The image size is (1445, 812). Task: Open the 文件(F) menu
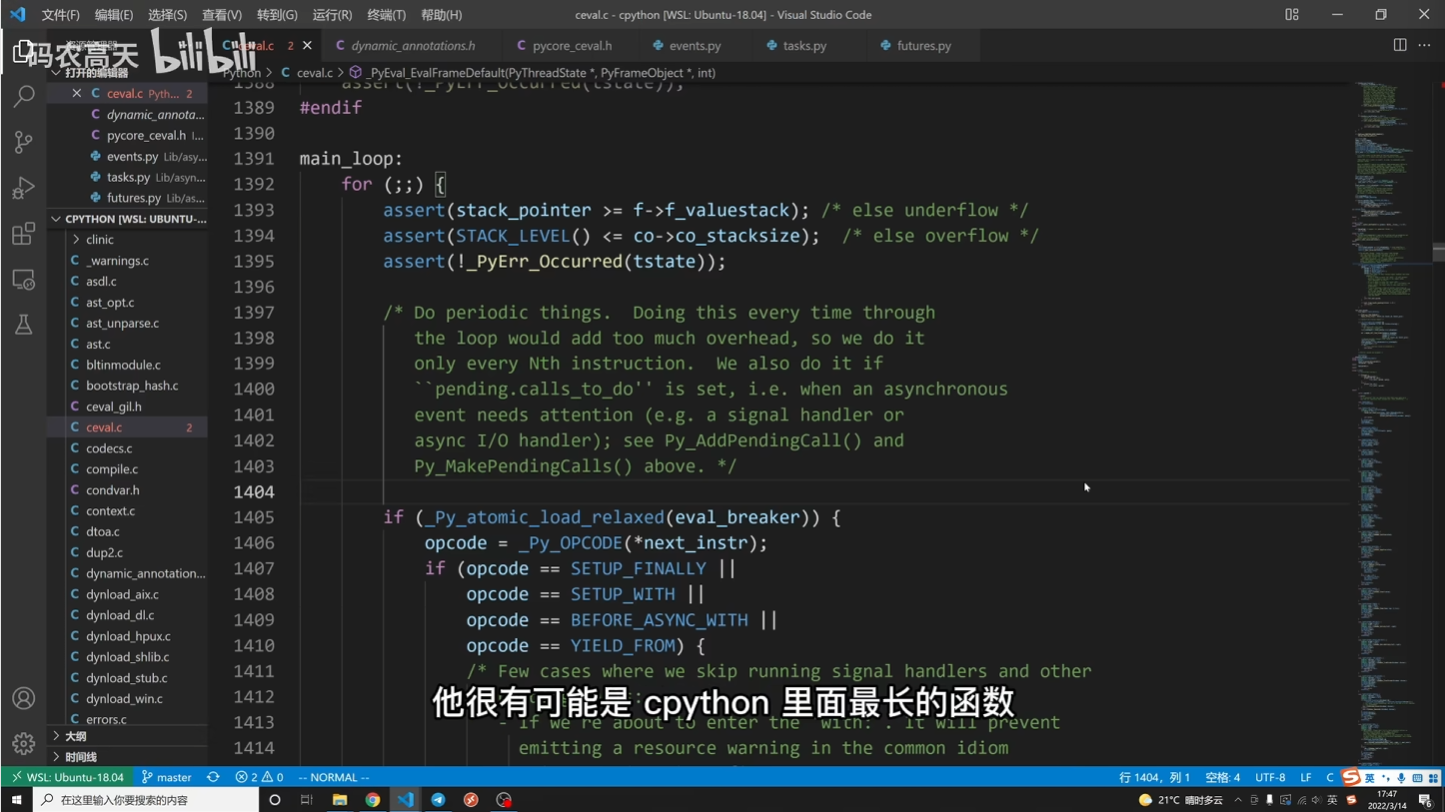pyautogui.click(x=60, y=15)
